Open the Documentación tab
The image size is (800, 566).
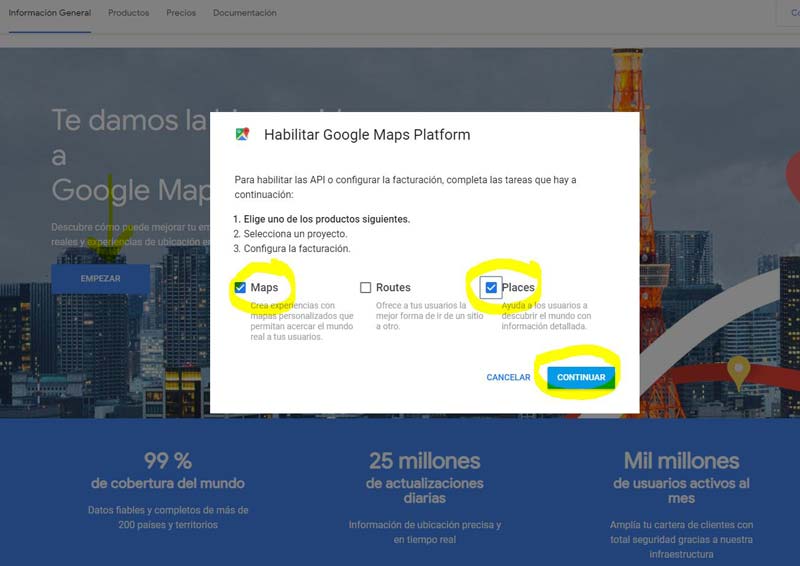(x=245, y=13)
